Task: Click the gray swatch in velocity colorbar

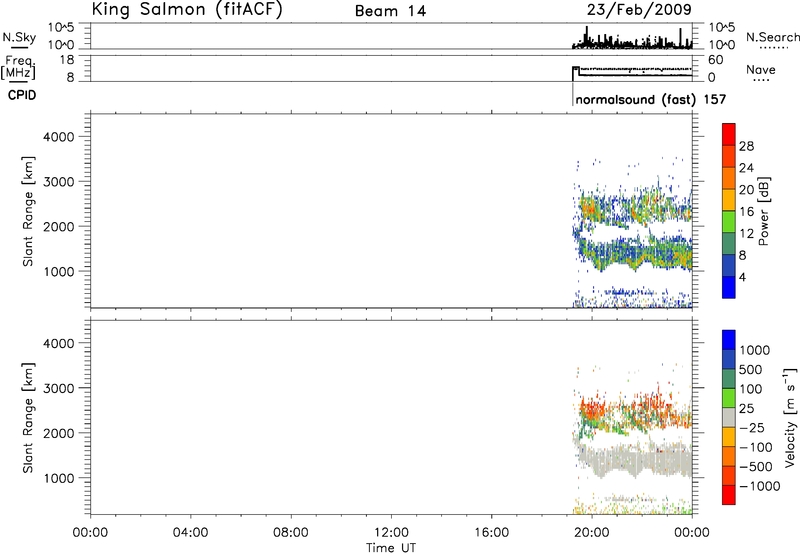Action: [729, 417]
